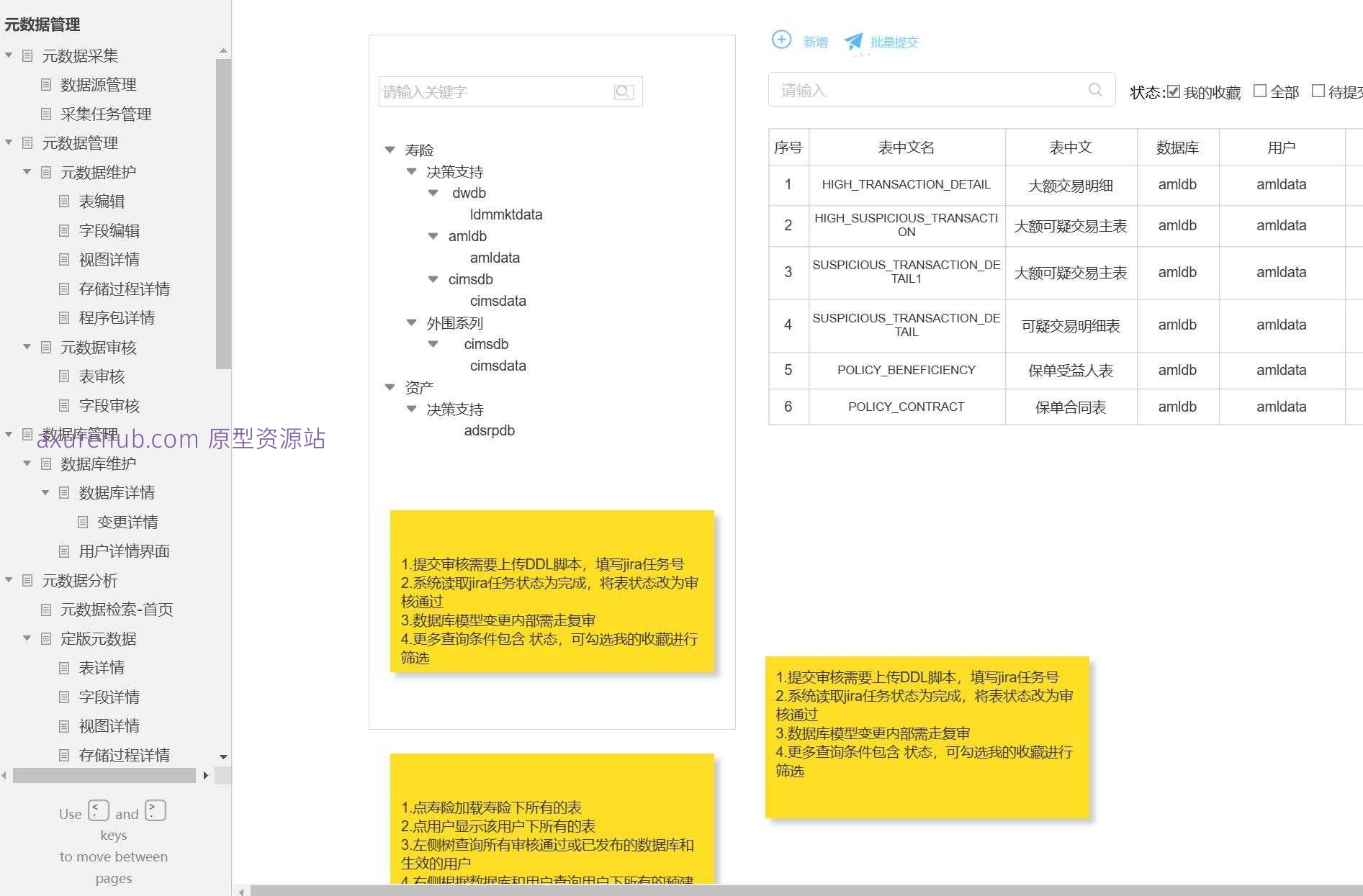Click the page icon beside 表编辑

pos(64,202)
